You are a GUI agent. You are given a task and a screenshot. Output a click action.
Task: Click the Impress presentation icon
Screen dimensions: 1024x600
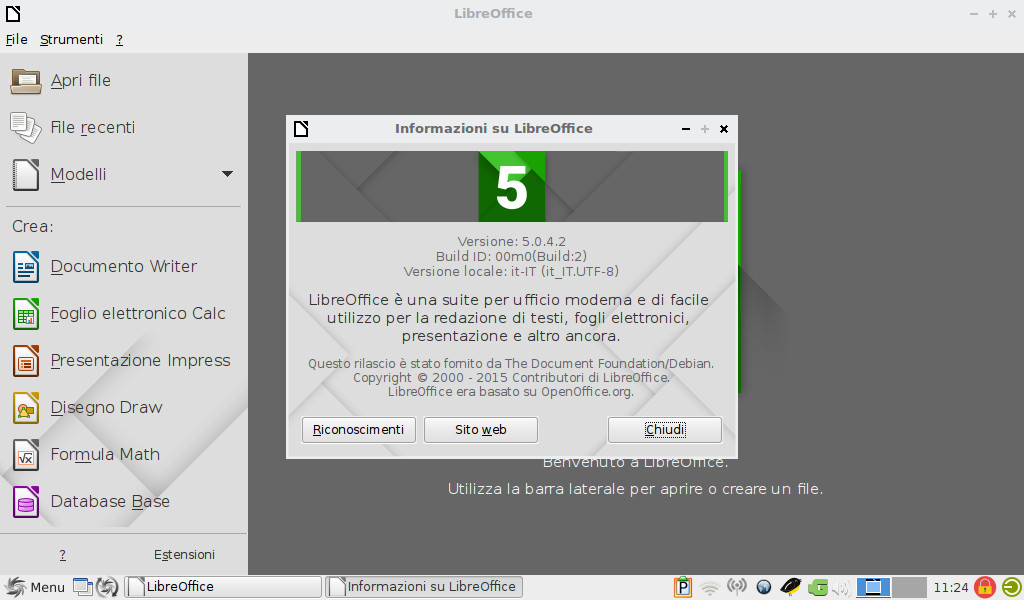coord(25,360)
